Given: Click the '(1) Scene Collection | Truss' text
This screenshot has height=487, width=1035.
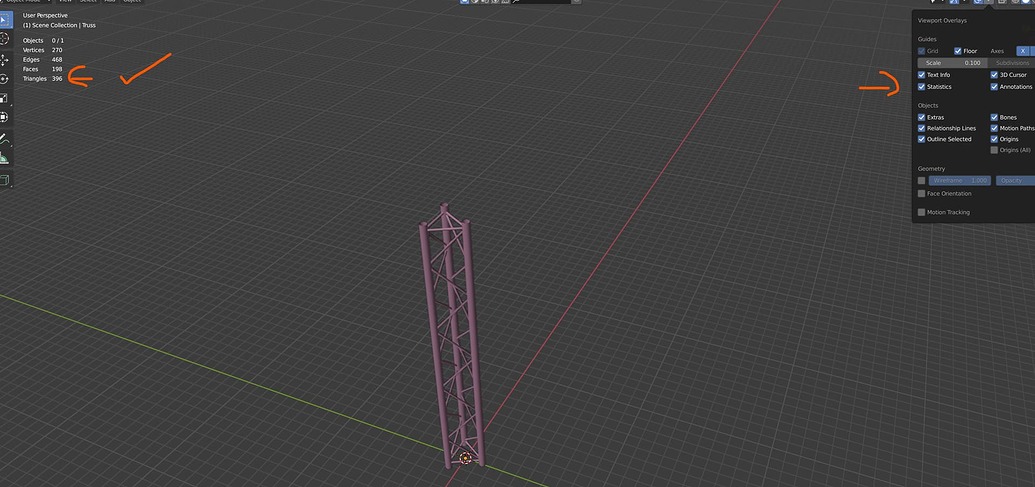Looking at the screenshot, I should (59, 25).
